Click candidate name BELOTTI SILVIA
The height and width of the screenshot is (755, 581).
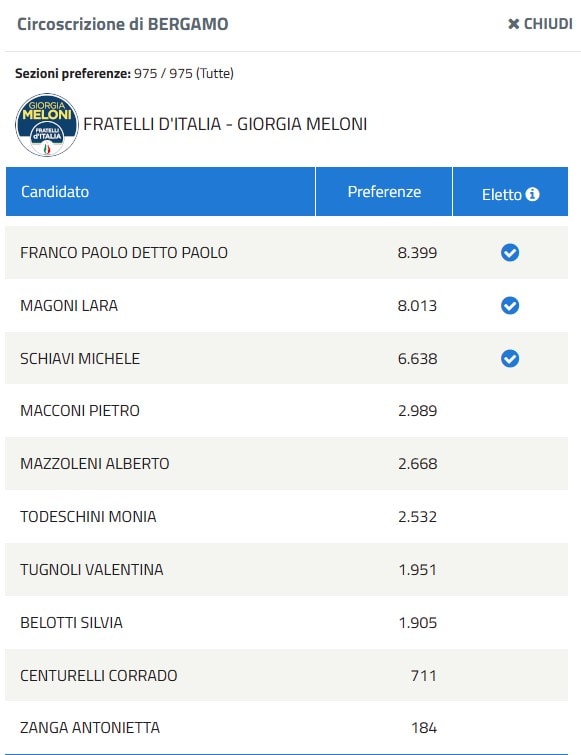pyautogui.click(x=71, y=623)
